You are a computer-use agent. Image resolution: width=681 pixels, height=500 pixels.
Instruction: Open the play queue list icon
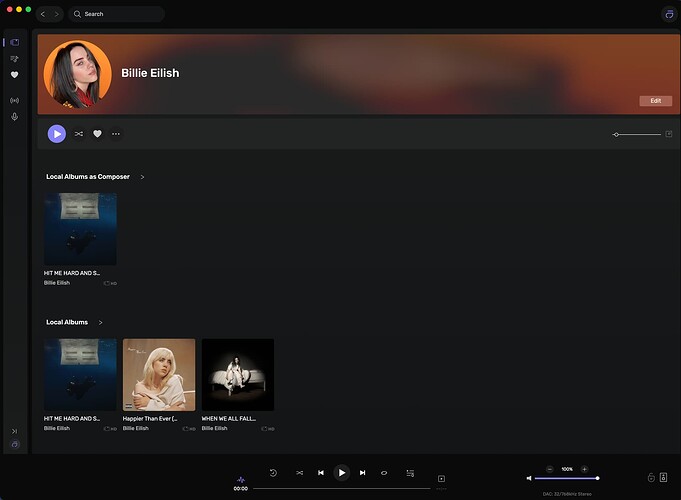tap(410, 473)
